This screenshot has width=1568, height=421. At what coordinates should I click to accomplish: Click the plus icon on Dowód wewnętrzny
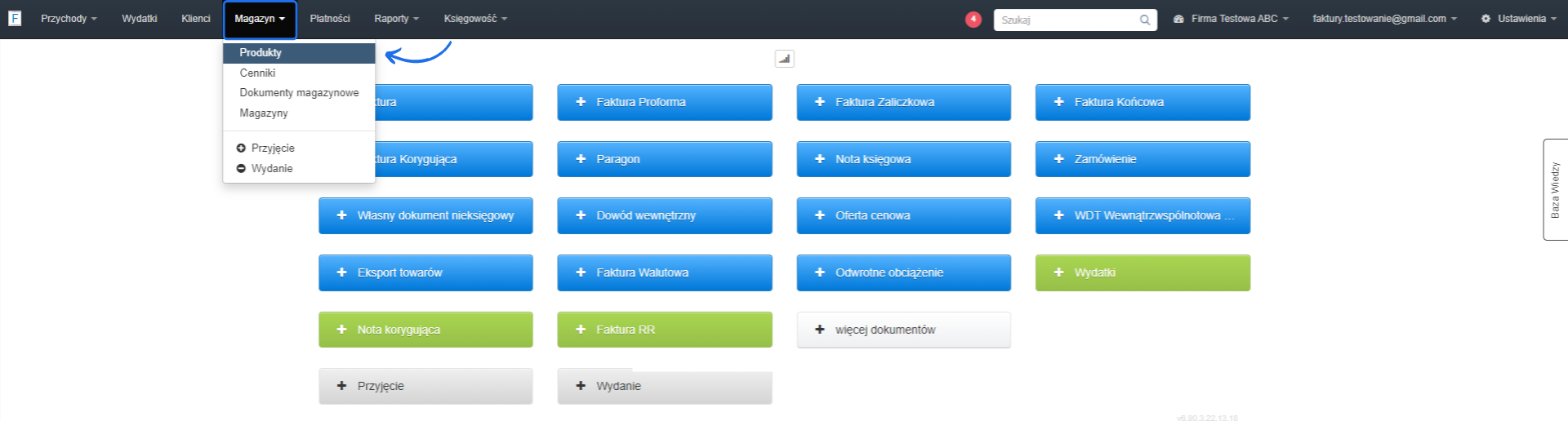[x=581, y=215]
